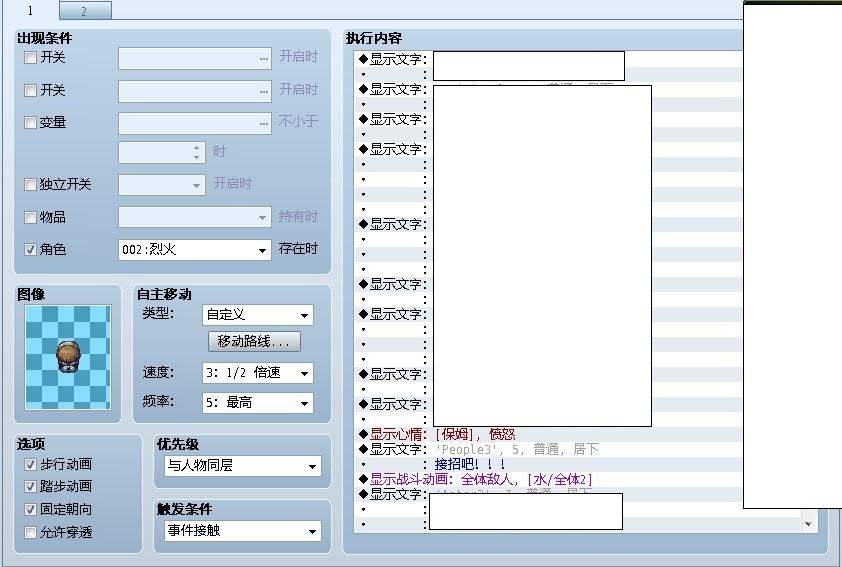Switch to event page tab 2

[85, 11]
